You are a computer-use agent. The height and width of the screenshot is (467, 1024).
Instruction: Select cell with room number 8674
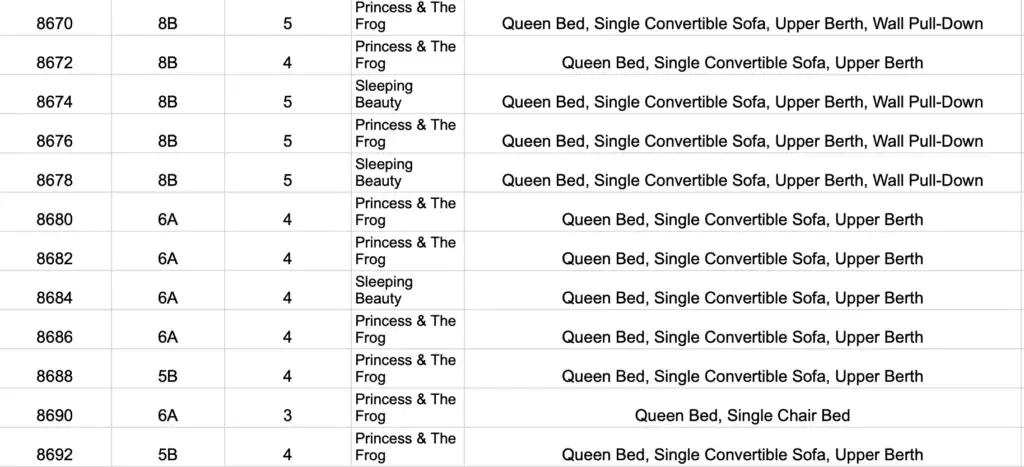tap(54, 102)
